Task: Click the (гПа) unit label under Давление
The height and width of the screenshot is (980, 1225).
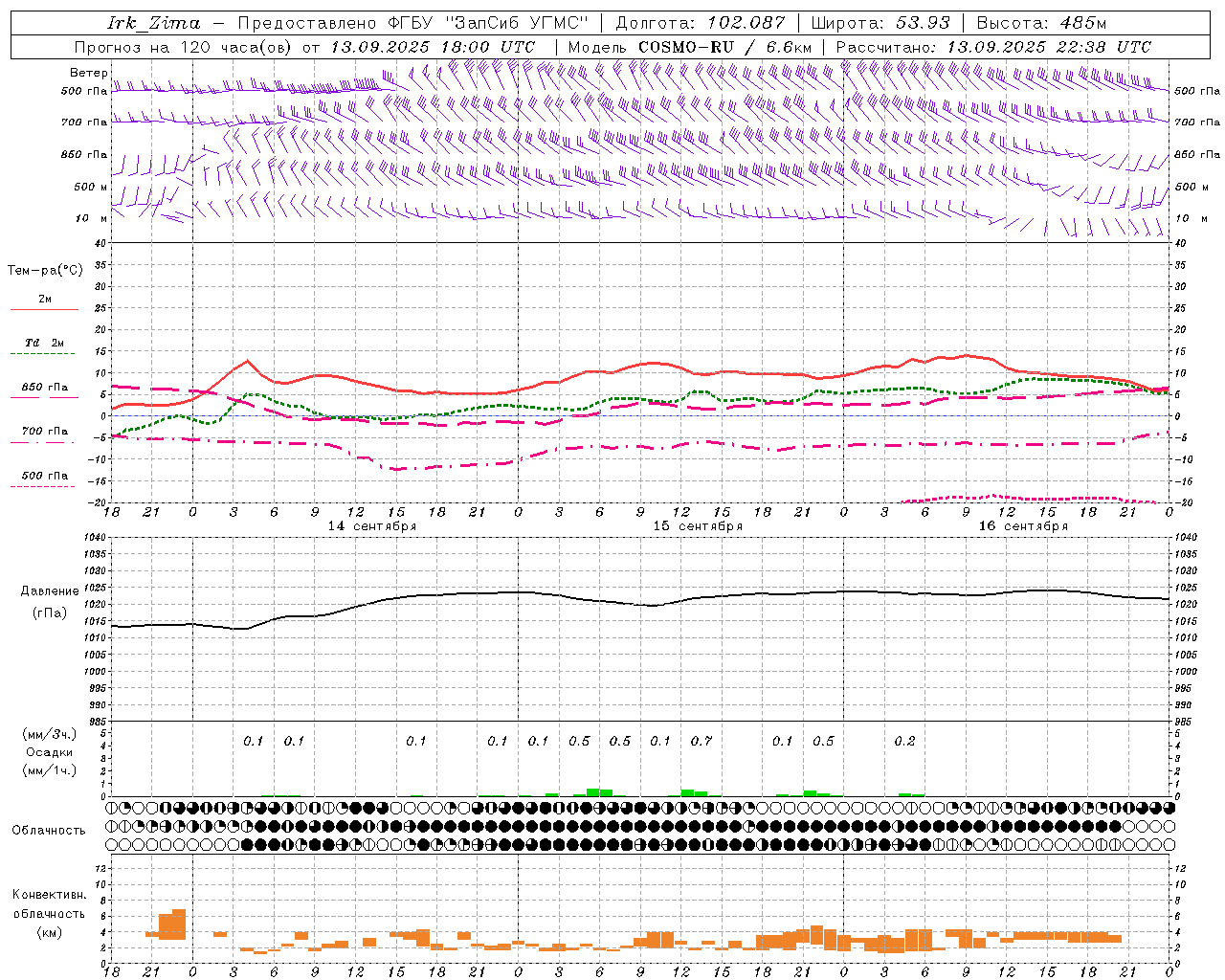Action: pyautogui.click(x=50, y=612)
